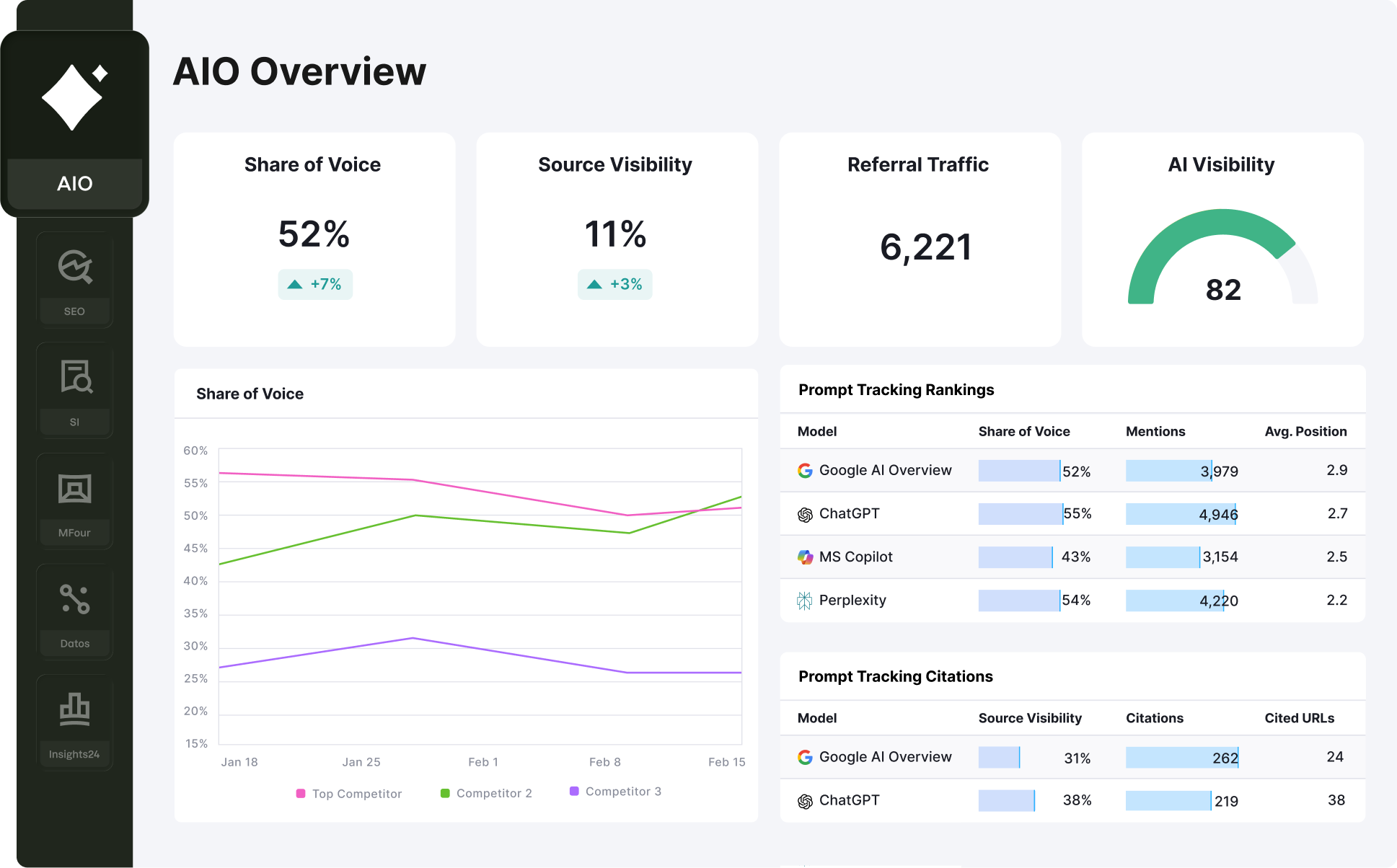Image resolution: width=1397 pixels, height=868 pixels.
Task: Click the AI Visibility gauge arc
Action: pos(1222,256)
